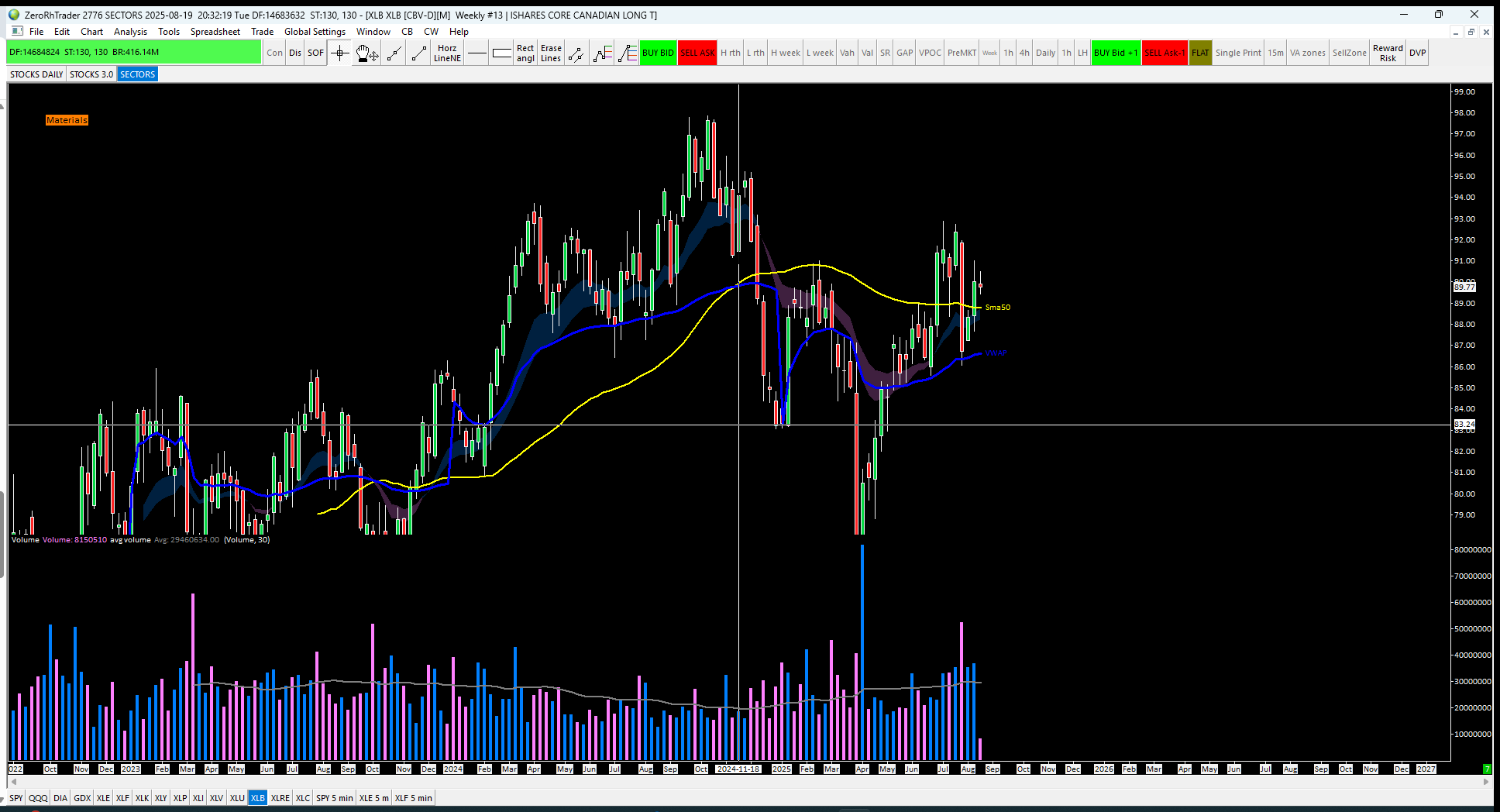The width and height of the screenshot is (1500, 812).
Task: Select the retracement levels tool
Action: click(x=627, y=53)
